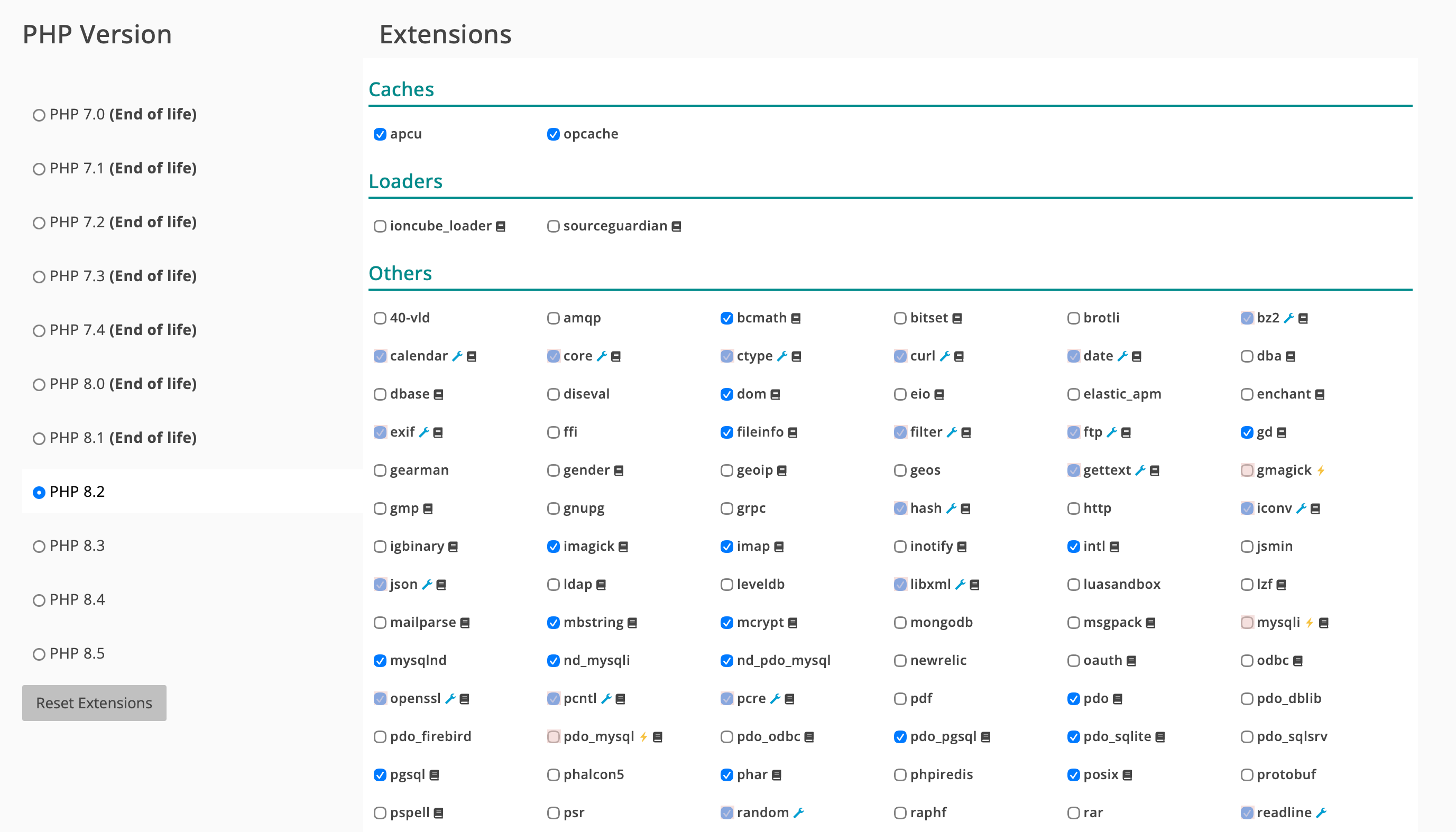1456x832 pixels.
Task: Click the wrench icon beside curl
Action: (945, 357)
